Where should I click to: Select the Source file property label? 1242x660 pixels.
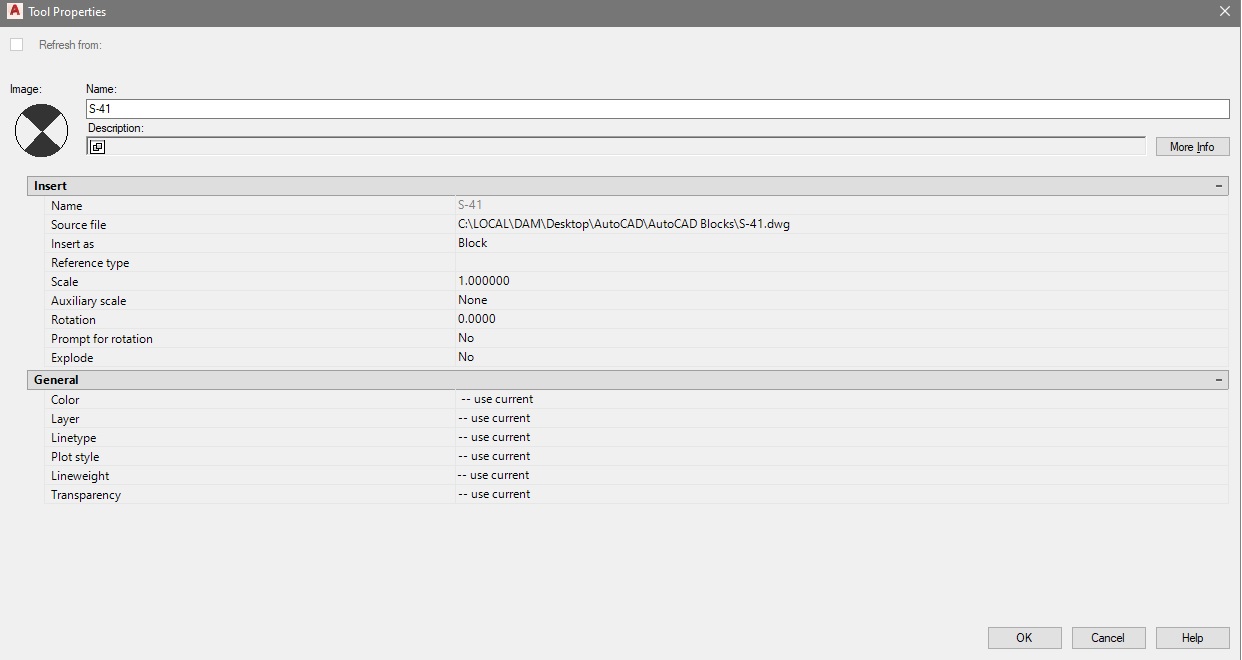pyautogui.click(x=78, y=225)
